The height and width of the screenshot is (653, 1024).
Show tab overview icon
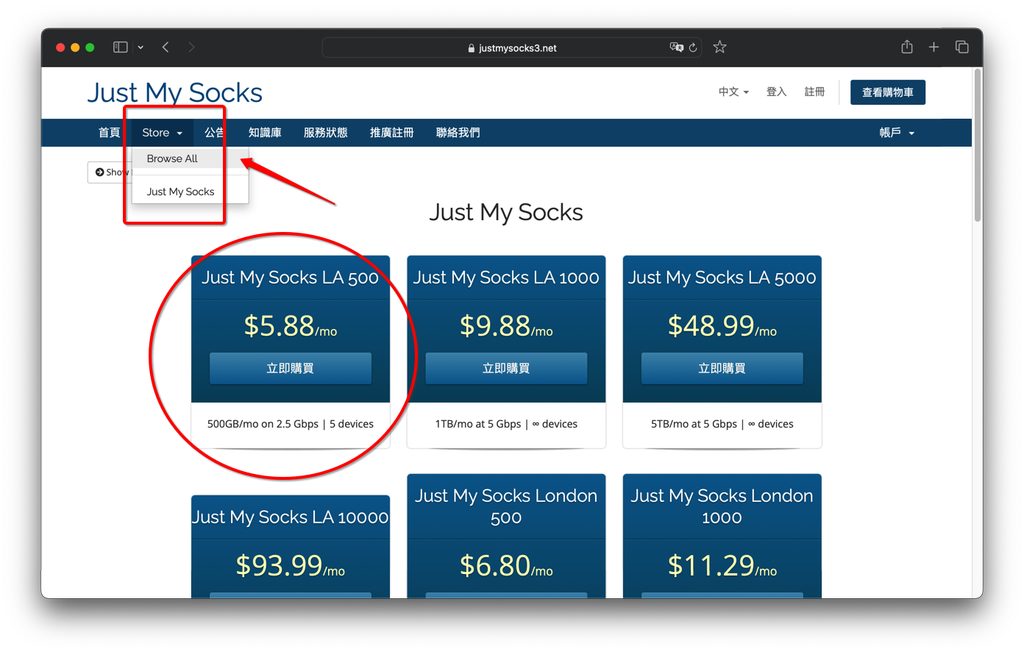click(962, 47)
